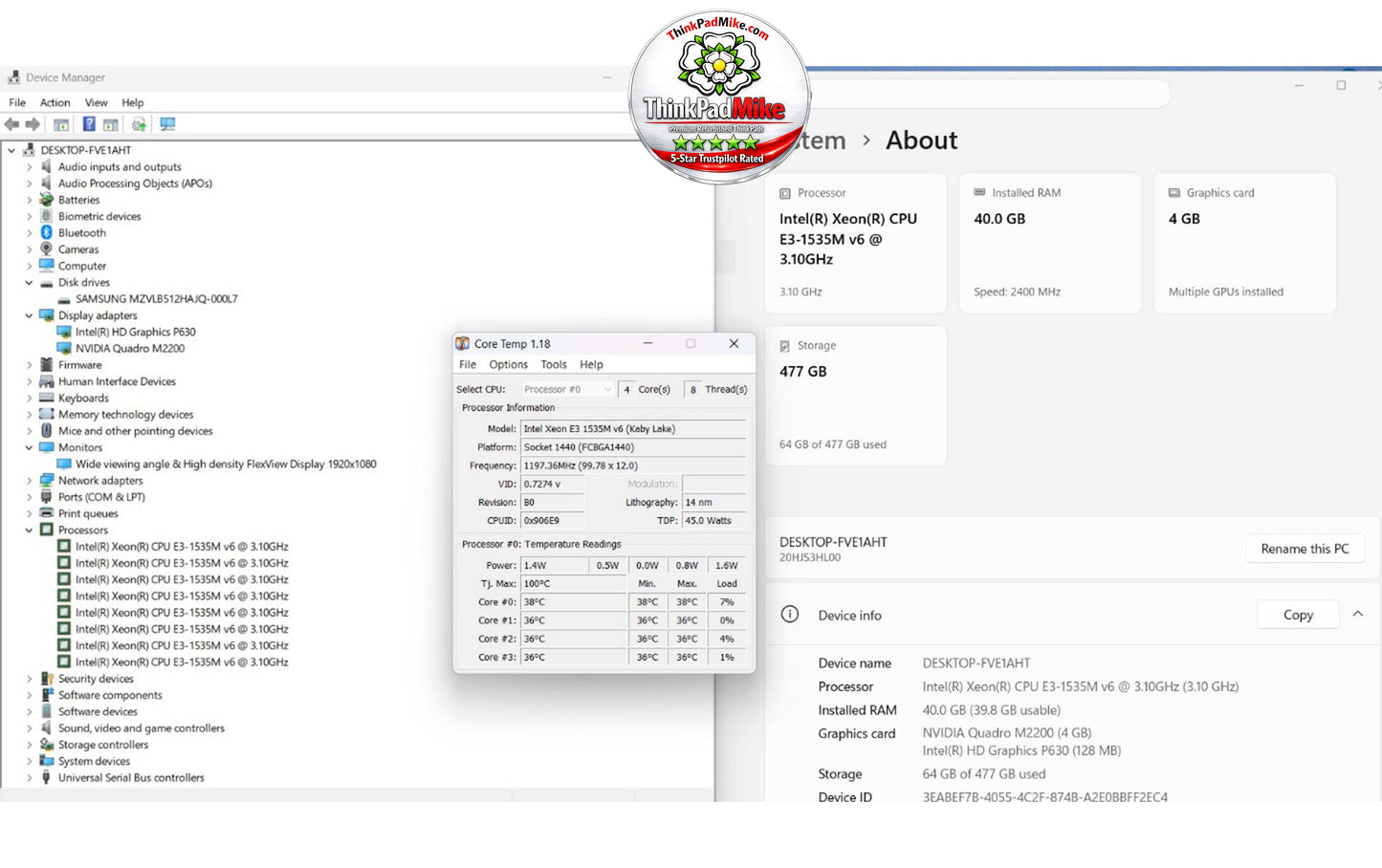This screenshot has width=1382, height=868.
Task: Click the Tj. Max 100°C value in Core Temp
Action: point(573,584)
